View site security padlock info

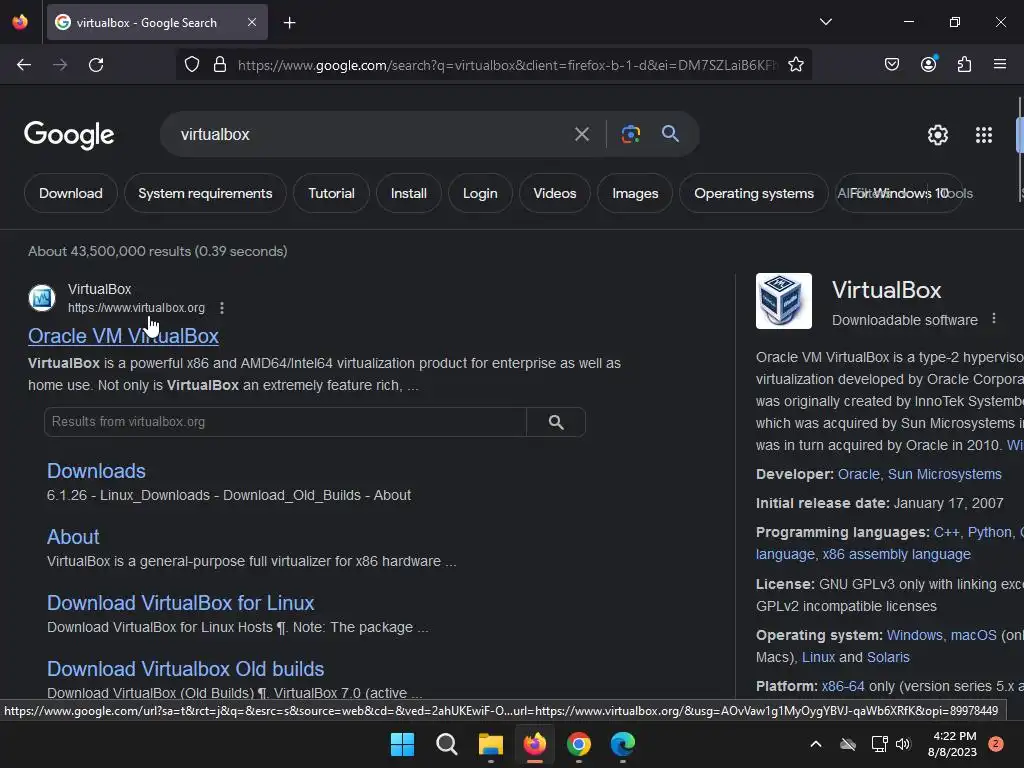tap(220, 65)
